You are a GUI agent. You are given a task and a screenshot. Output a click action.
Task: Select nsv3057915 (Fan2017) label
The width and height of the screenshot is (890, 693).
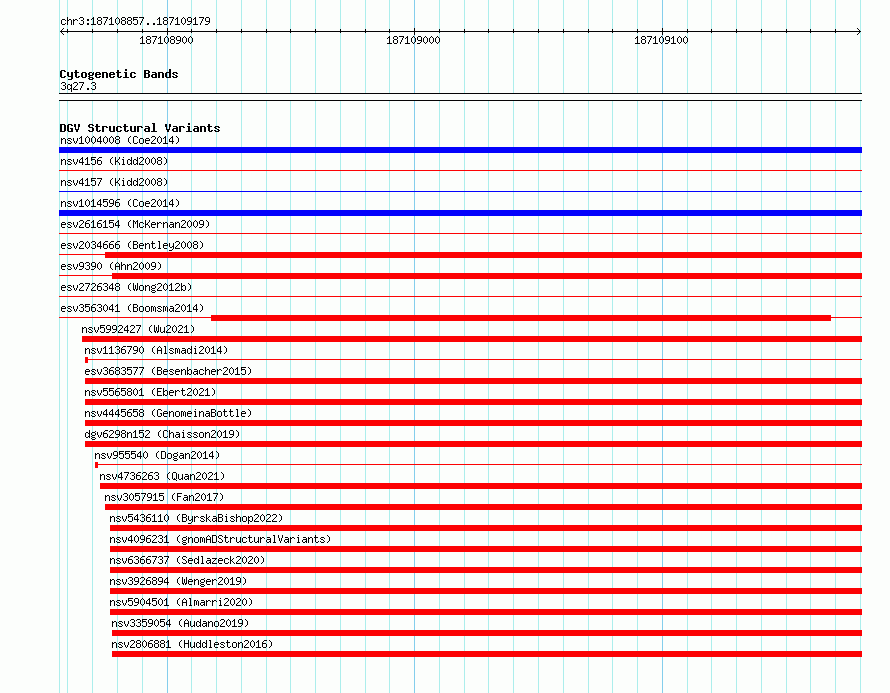(164, 497)
